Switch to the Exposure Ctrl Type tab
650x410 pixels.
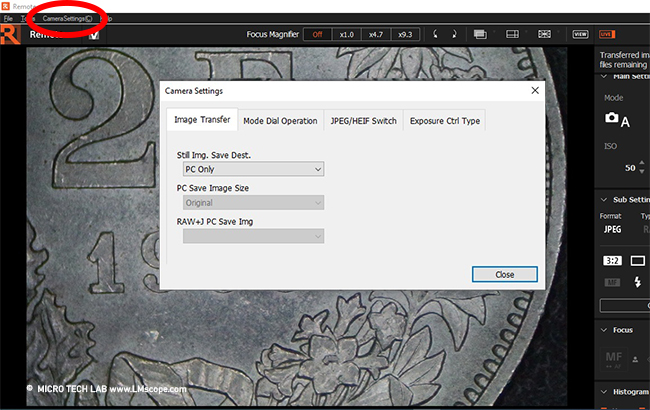click(445, 121)
